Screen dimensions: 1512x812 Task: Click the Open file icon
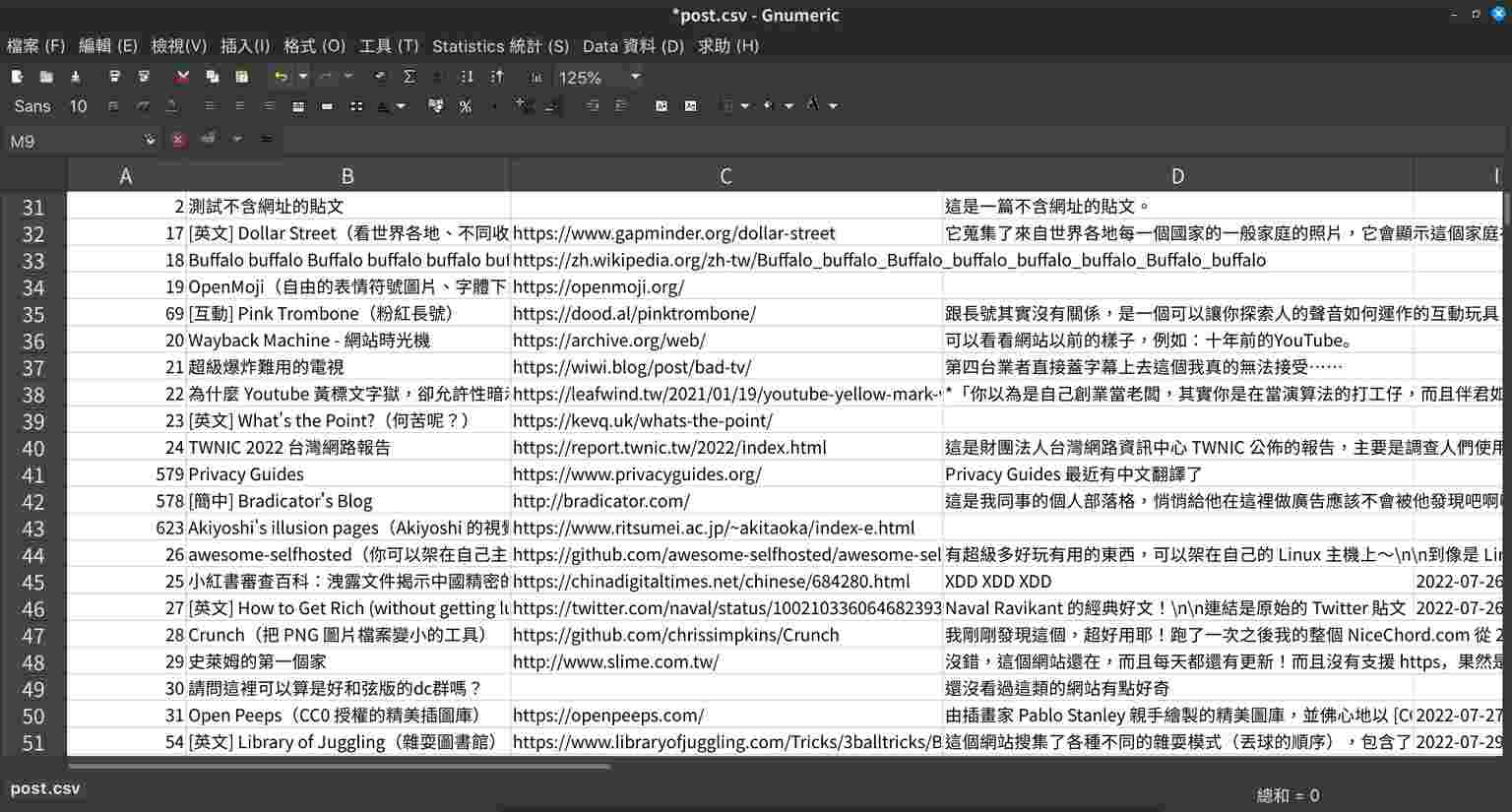click(46, 77)
